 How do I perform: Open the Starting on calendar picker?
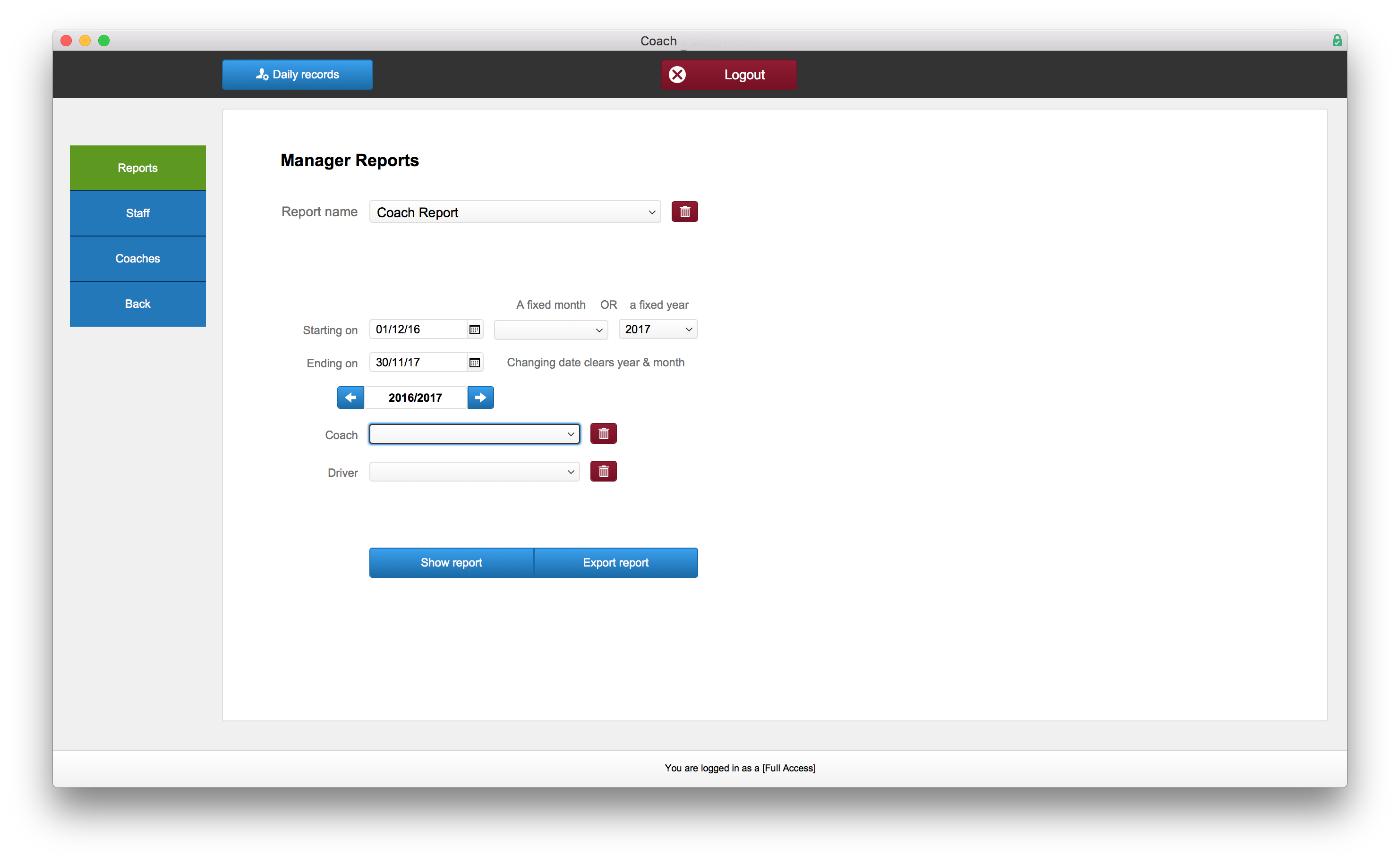(474, 330)
